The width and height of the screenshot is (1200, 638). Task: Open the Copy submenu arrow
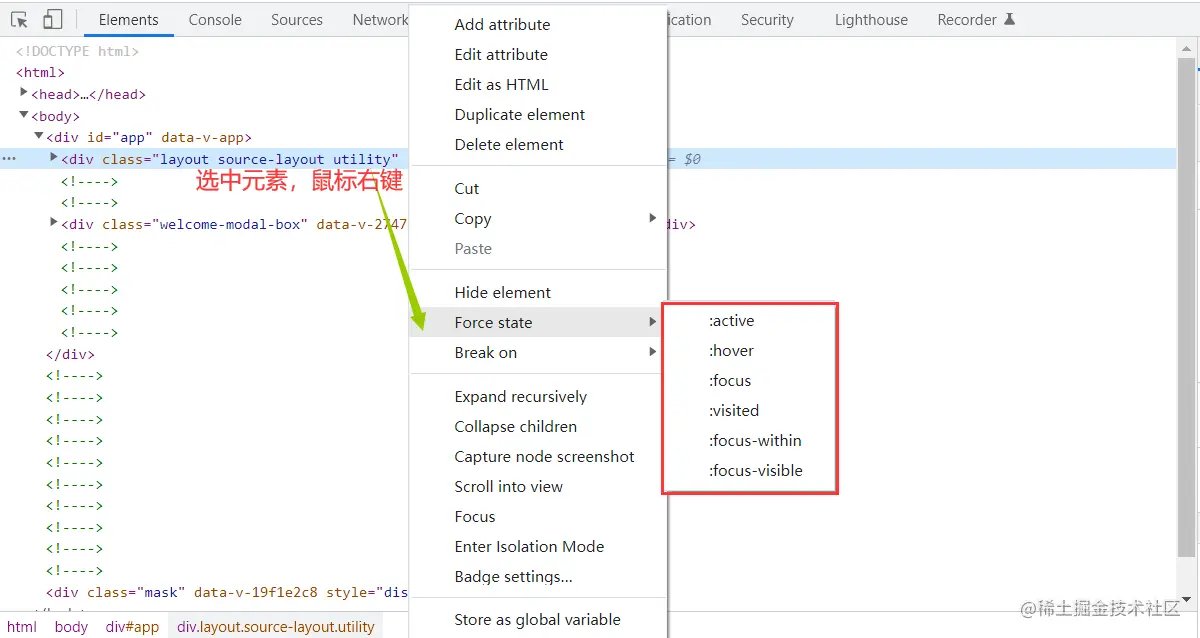coord(652,218)
